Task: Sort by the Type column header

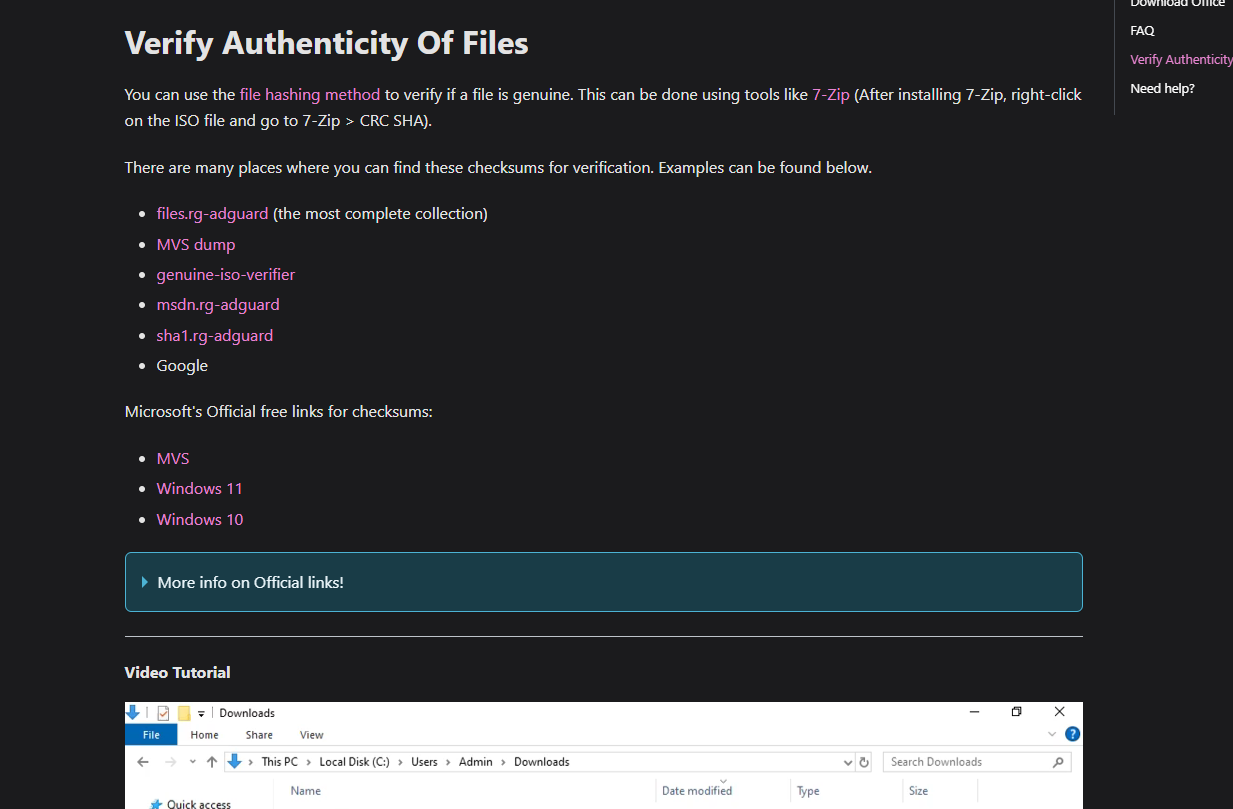Action: pos(809,791)
